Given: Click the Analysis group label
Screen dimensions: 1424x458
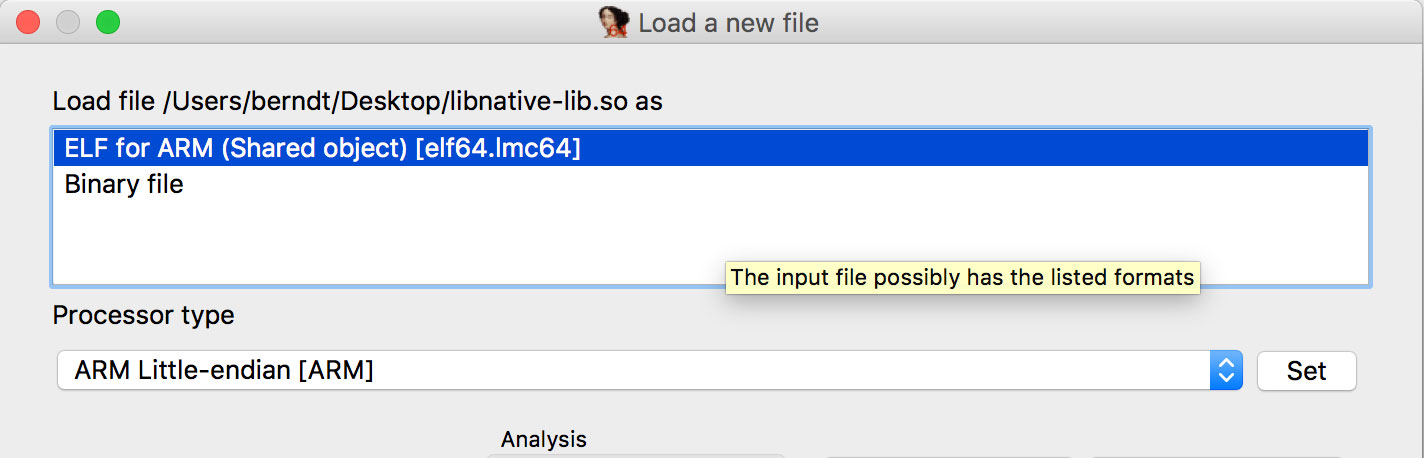Looking at the screenshot, I should coord(543,440).
